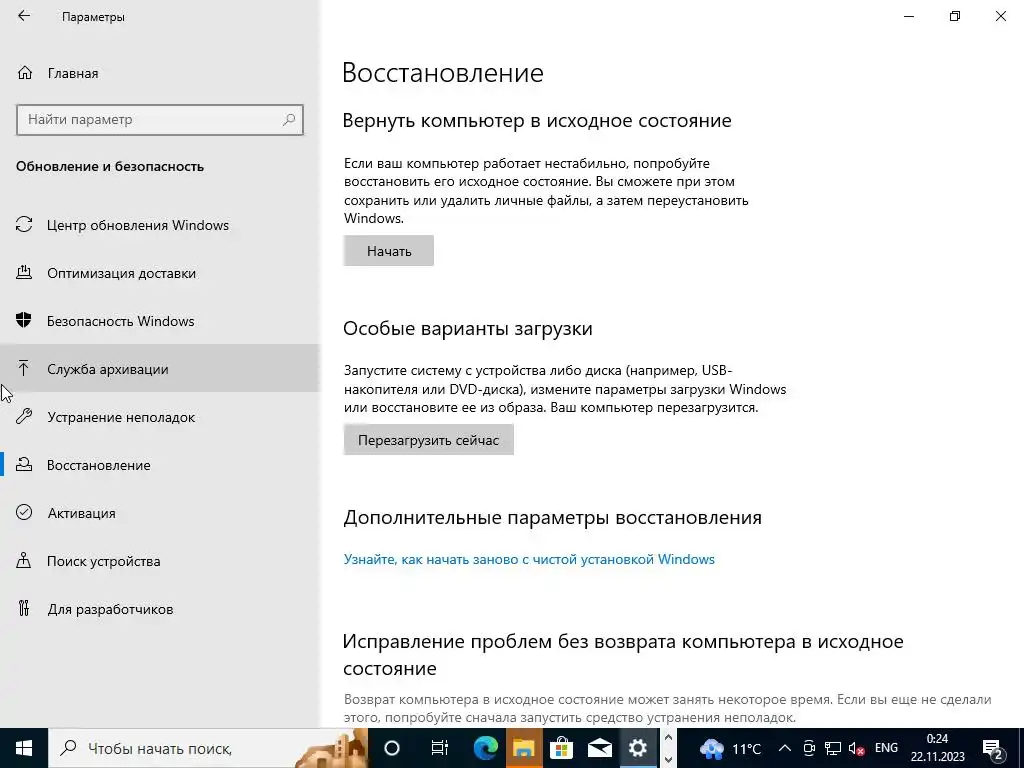Show hidden system tray icons
This screenshot has width=1024, height=768.
(785, 748)
